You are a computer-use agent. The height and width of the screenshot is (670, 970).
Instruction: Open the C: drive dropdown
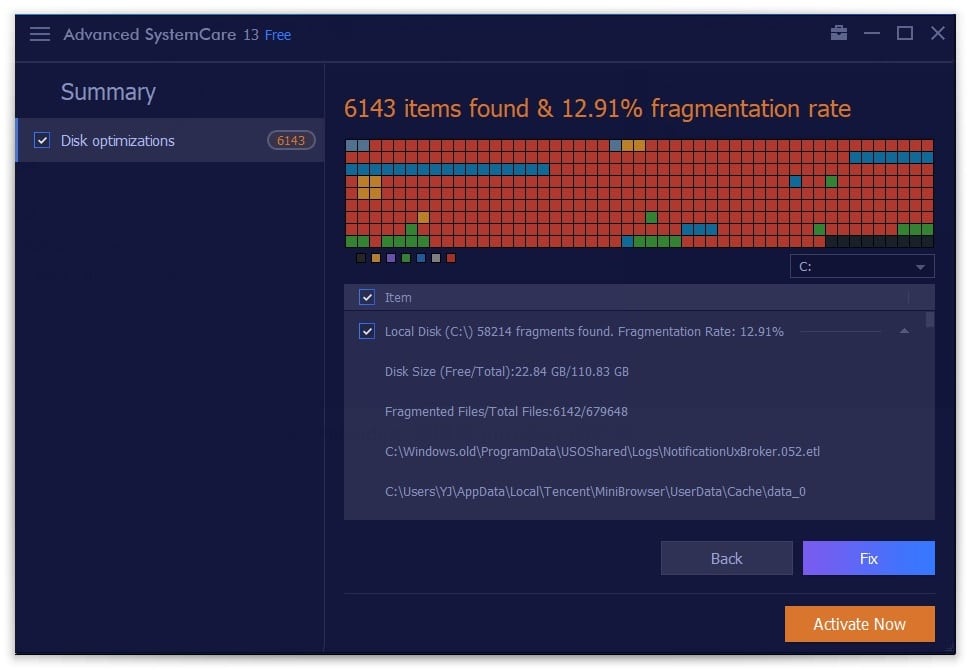[x=862, y=267]
